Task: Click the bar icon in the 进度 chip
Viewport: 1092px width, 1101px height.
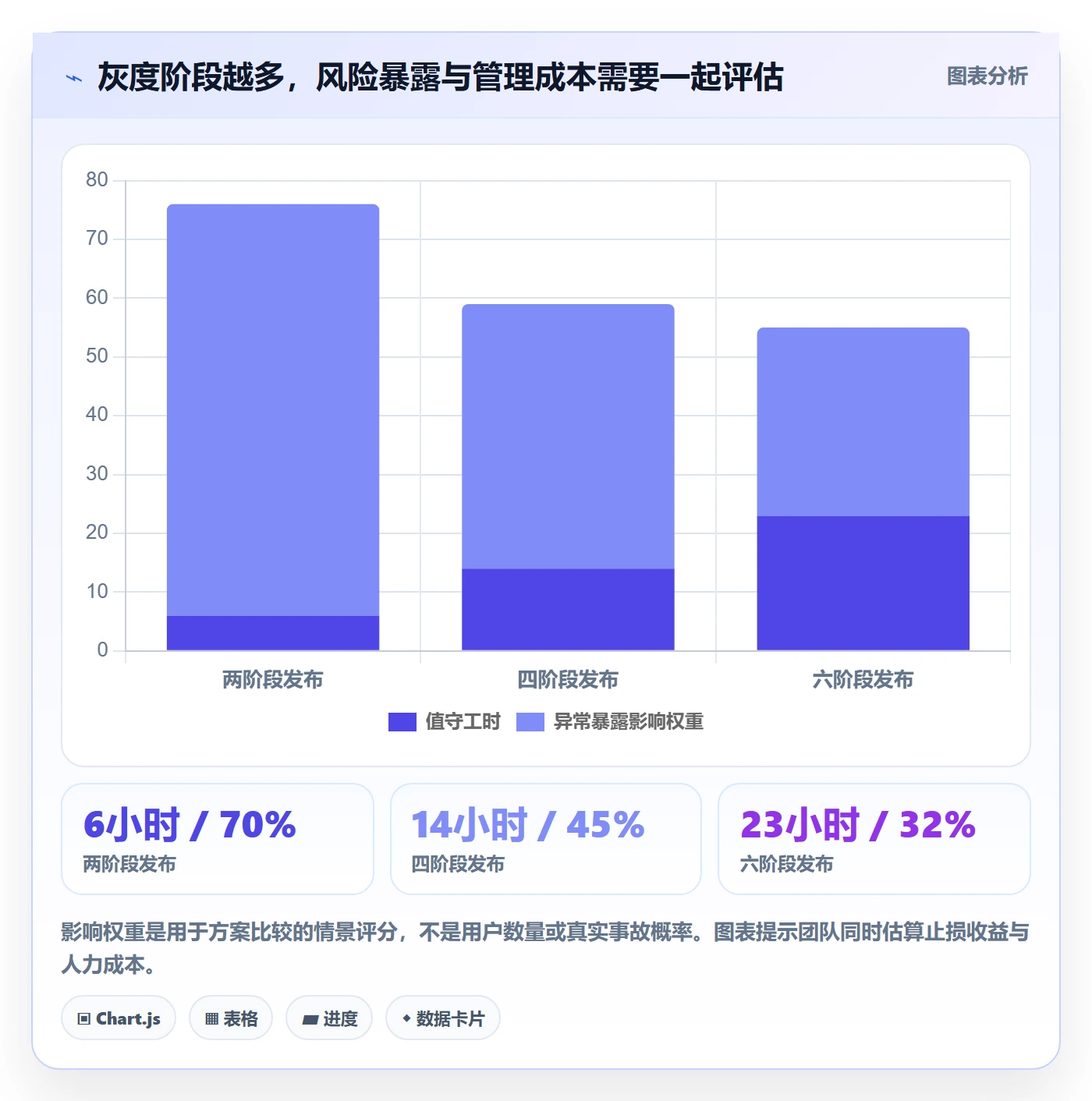Action: pos(310,1019)
